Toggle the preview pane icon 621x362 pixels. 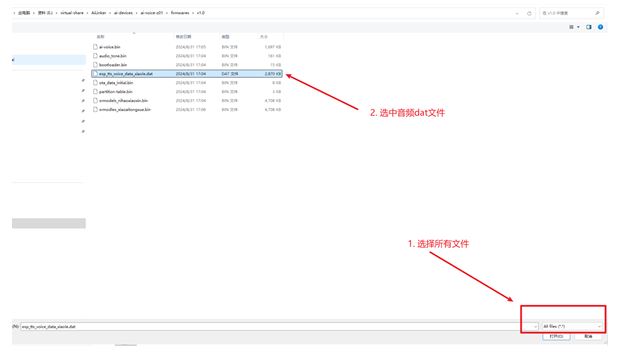click(x=589, y=27)
